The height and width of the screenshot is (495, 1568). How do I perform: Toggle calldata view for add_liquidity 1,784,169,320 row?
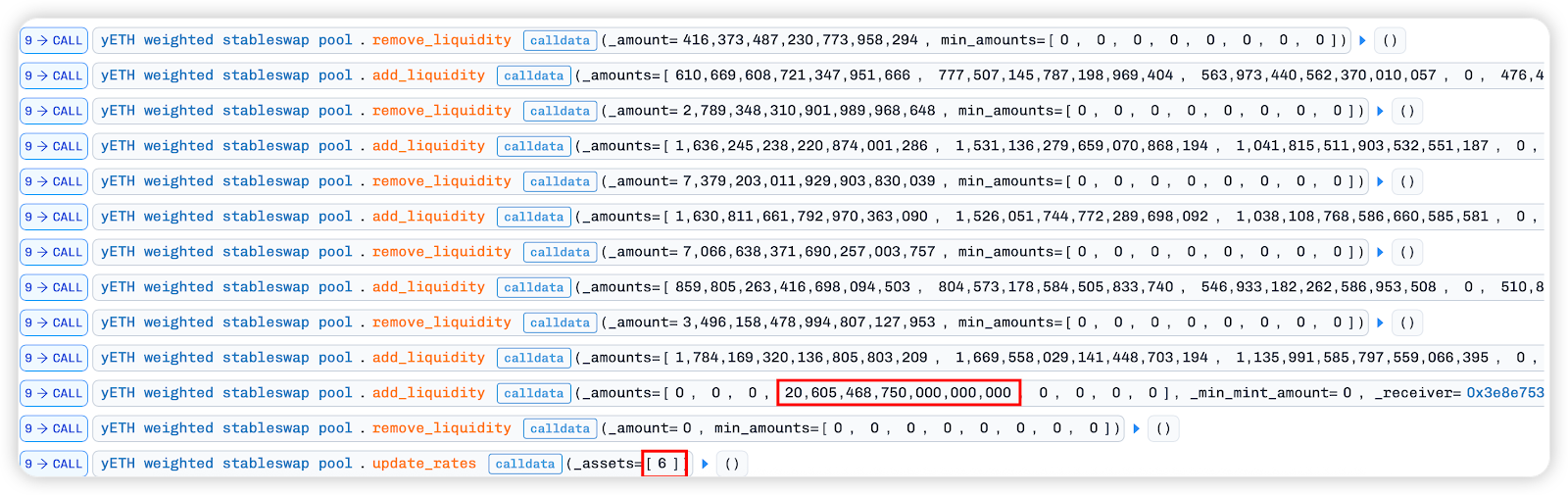pyautogui.click(x=533, y=359)
